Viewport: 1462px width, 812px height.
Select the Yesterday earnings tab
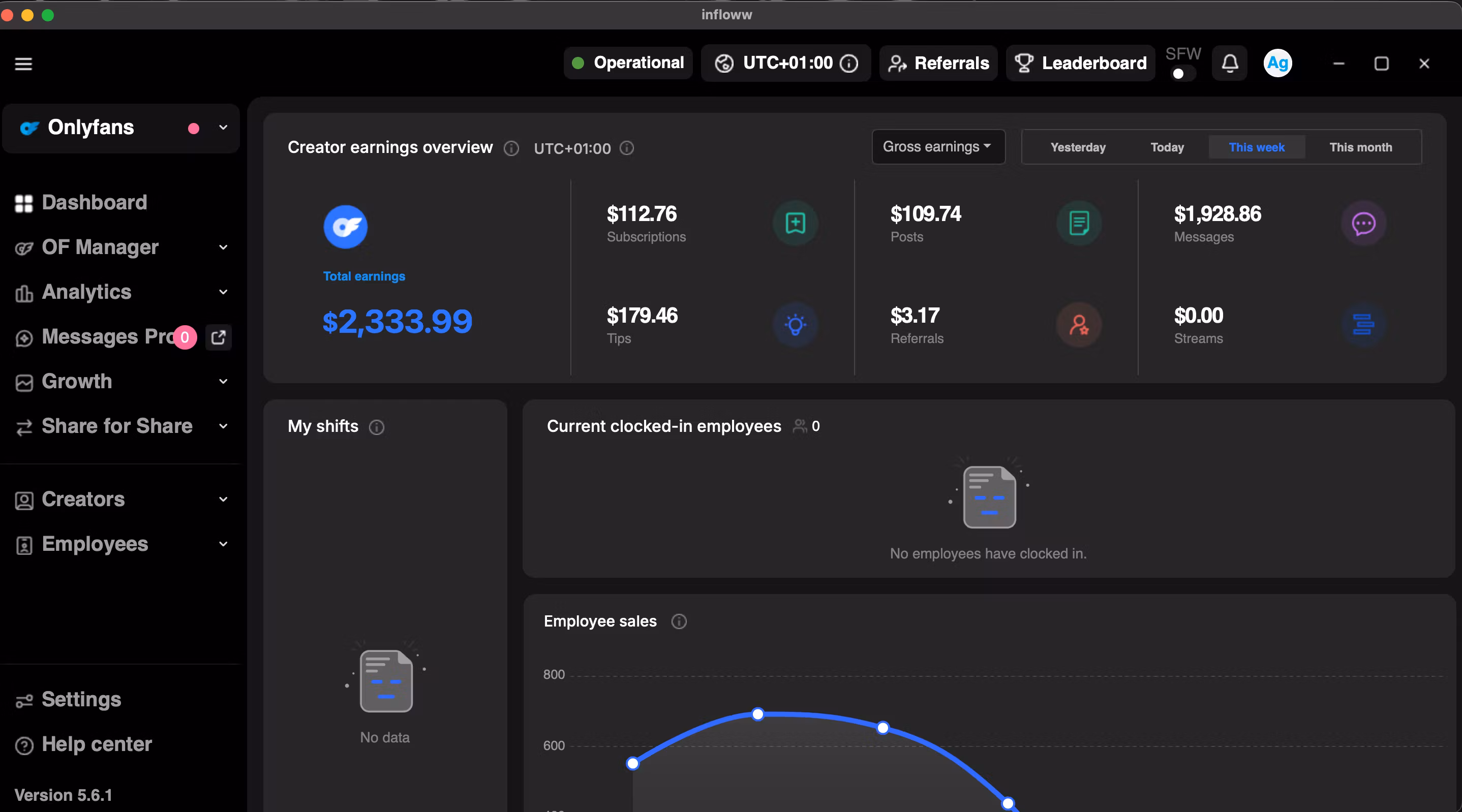1078,147
